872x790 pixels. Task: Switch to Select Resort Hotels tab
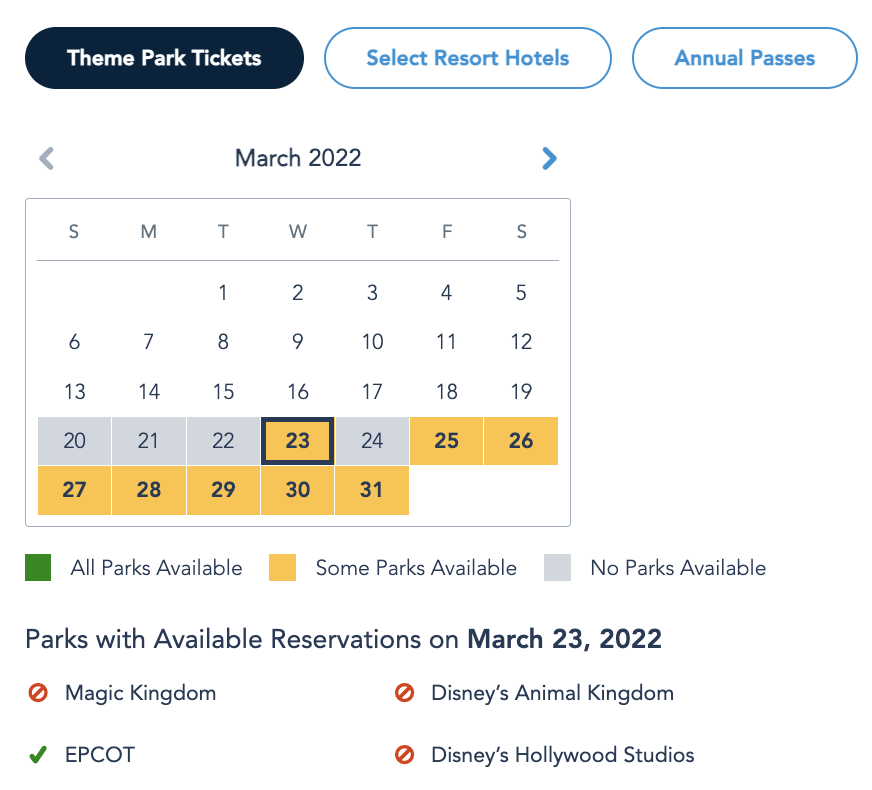pyautogui.click(x=467, y=58)
